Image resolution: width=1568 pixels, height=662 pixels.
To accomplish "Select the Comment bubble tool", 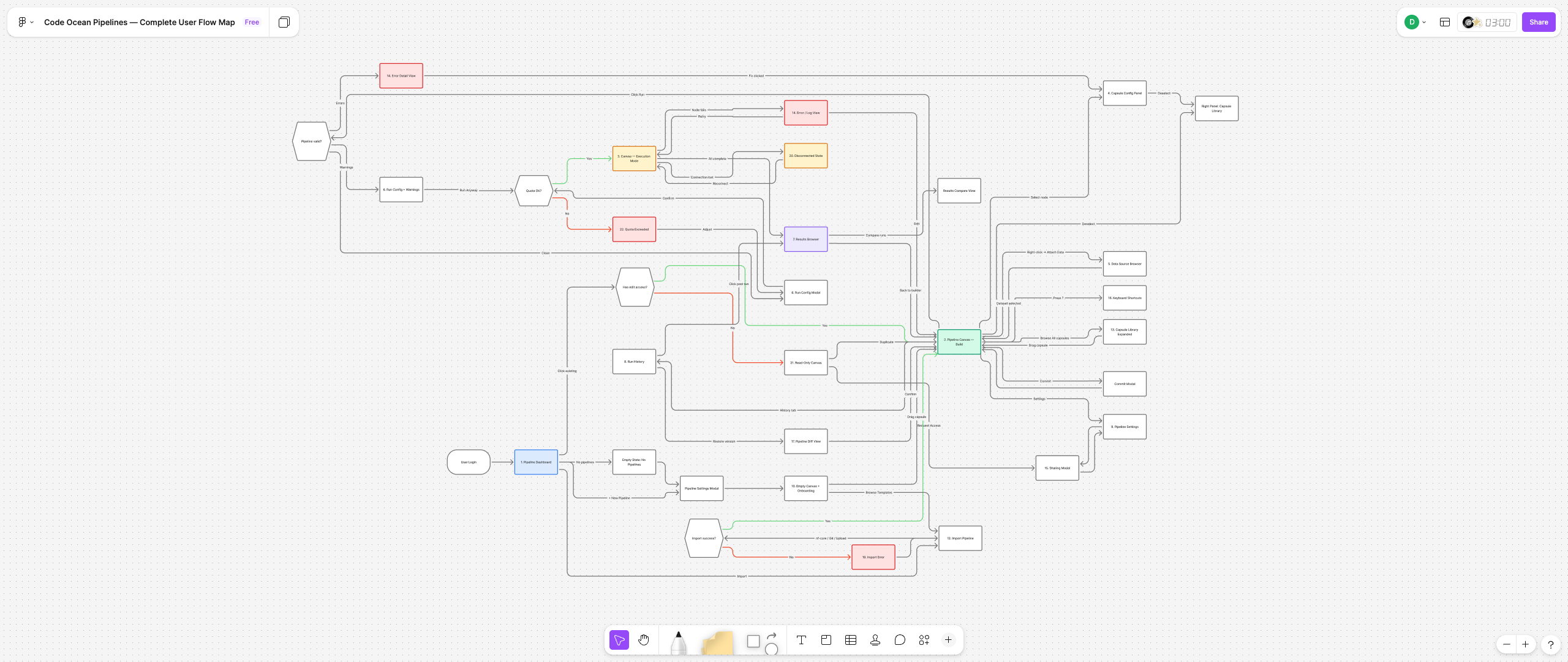I will [899, 639].
